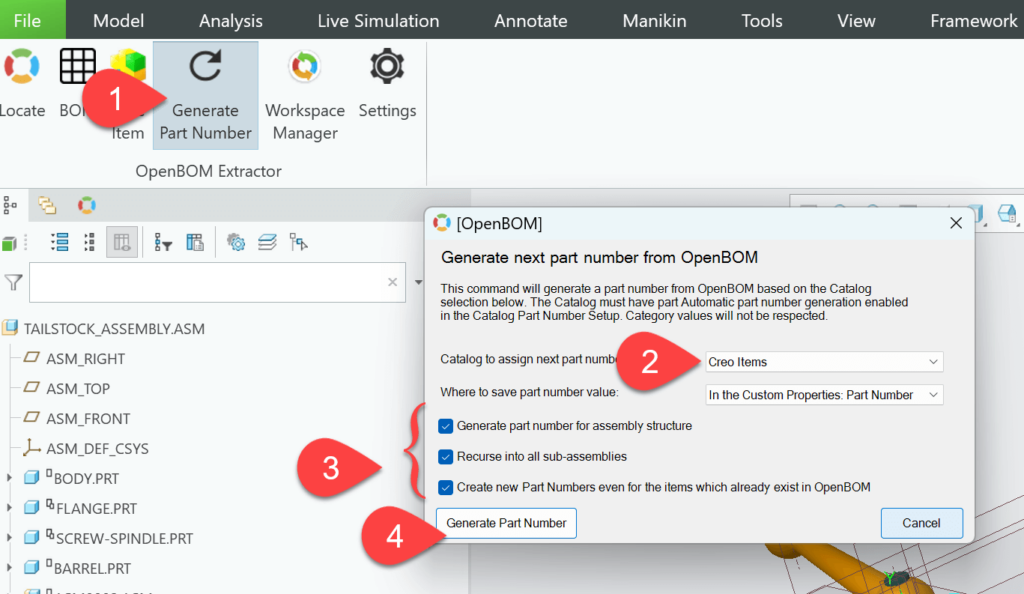Image resolution: width=1024 pixels, height=594 pixels.
Task: Open the Live Simulation tab
Action: click(x=378, y=21)
